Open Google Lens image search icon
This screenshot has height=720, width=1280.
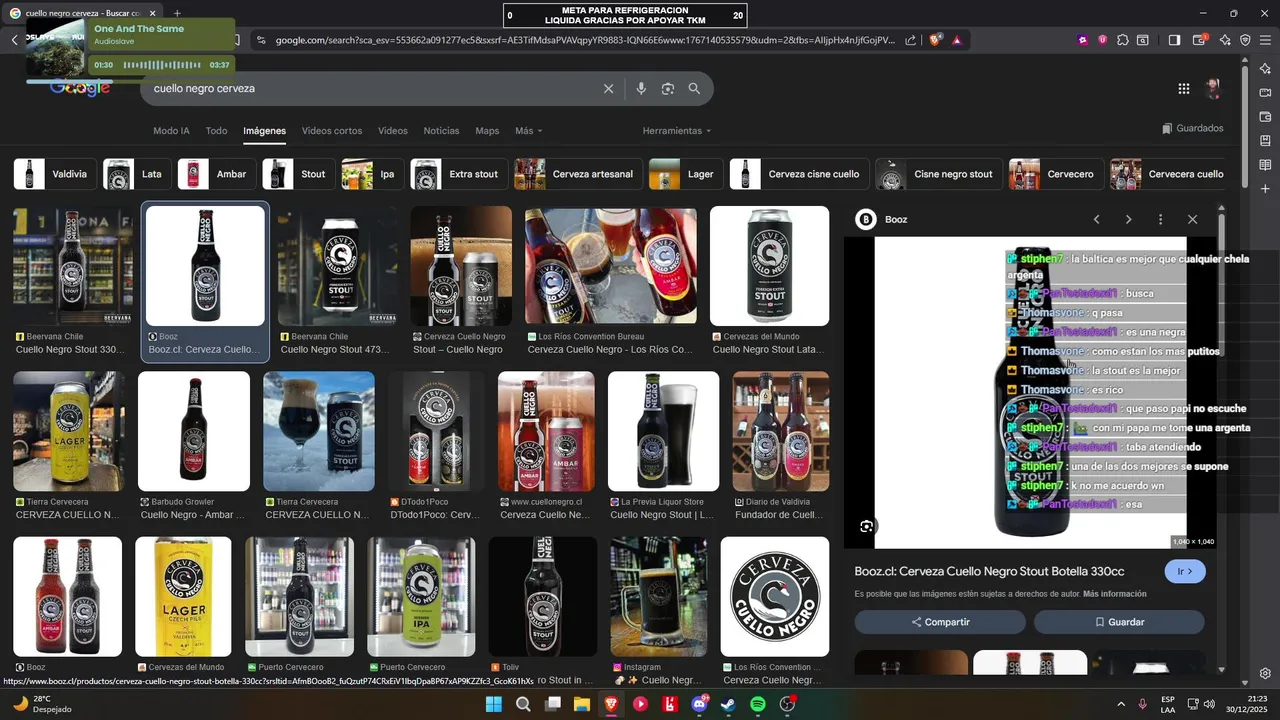click(668, 89)
